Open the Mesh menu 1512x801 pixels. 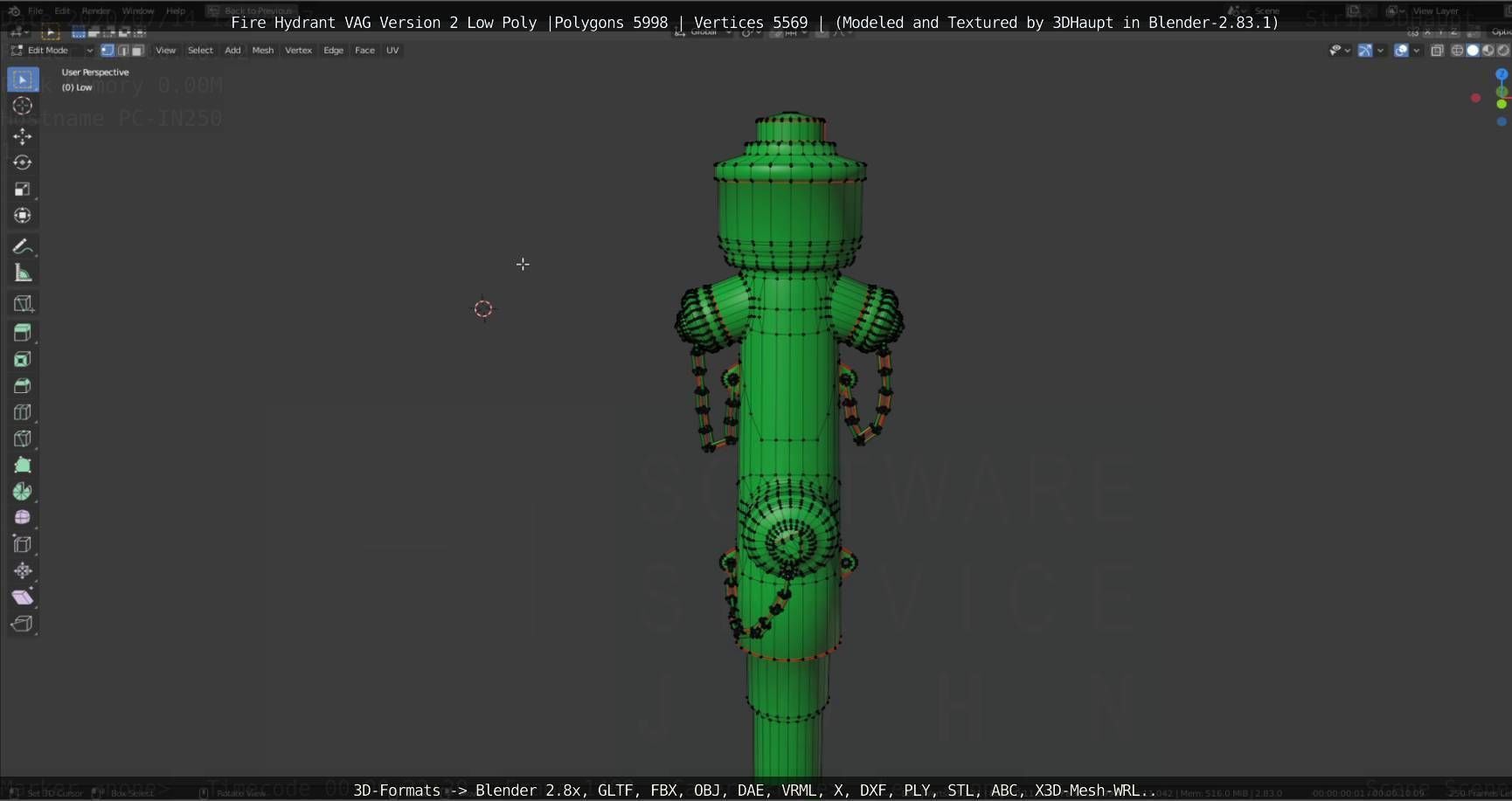(263, 51)
